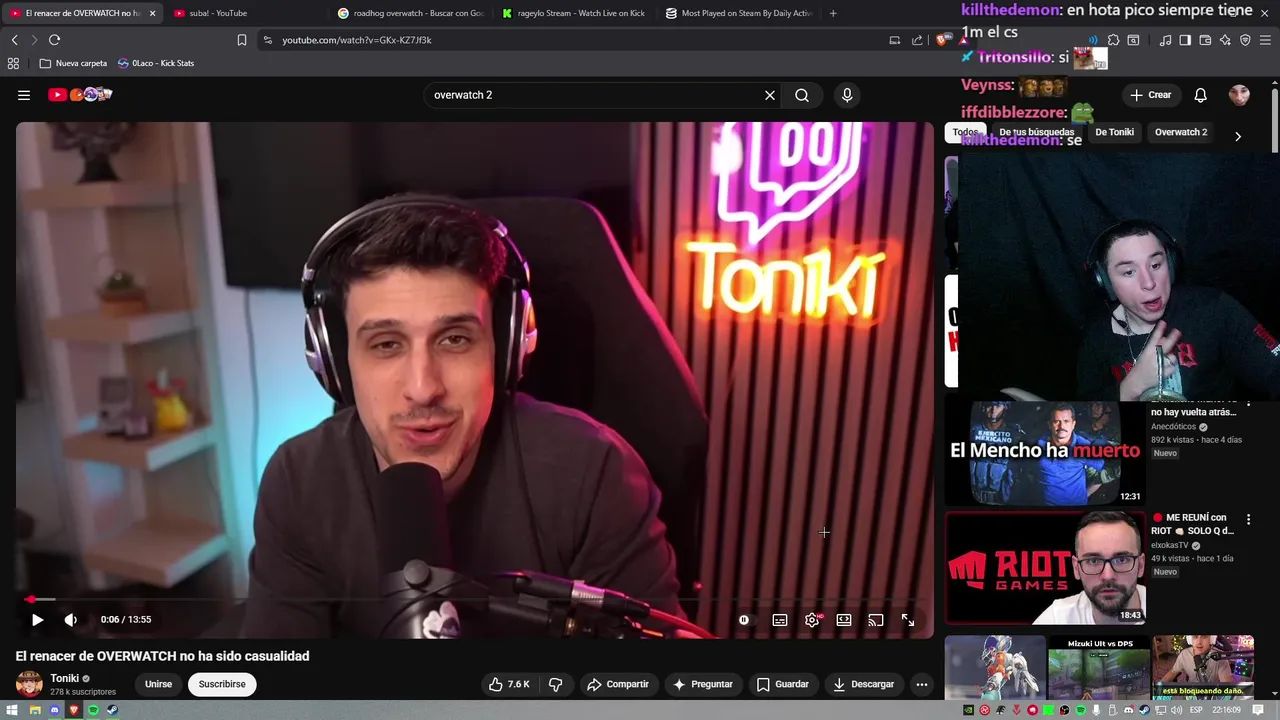Screen dimensions: 1280x720
Task: Open the 0Laco - Kick Stats bookmark
Action: (155, 63)
